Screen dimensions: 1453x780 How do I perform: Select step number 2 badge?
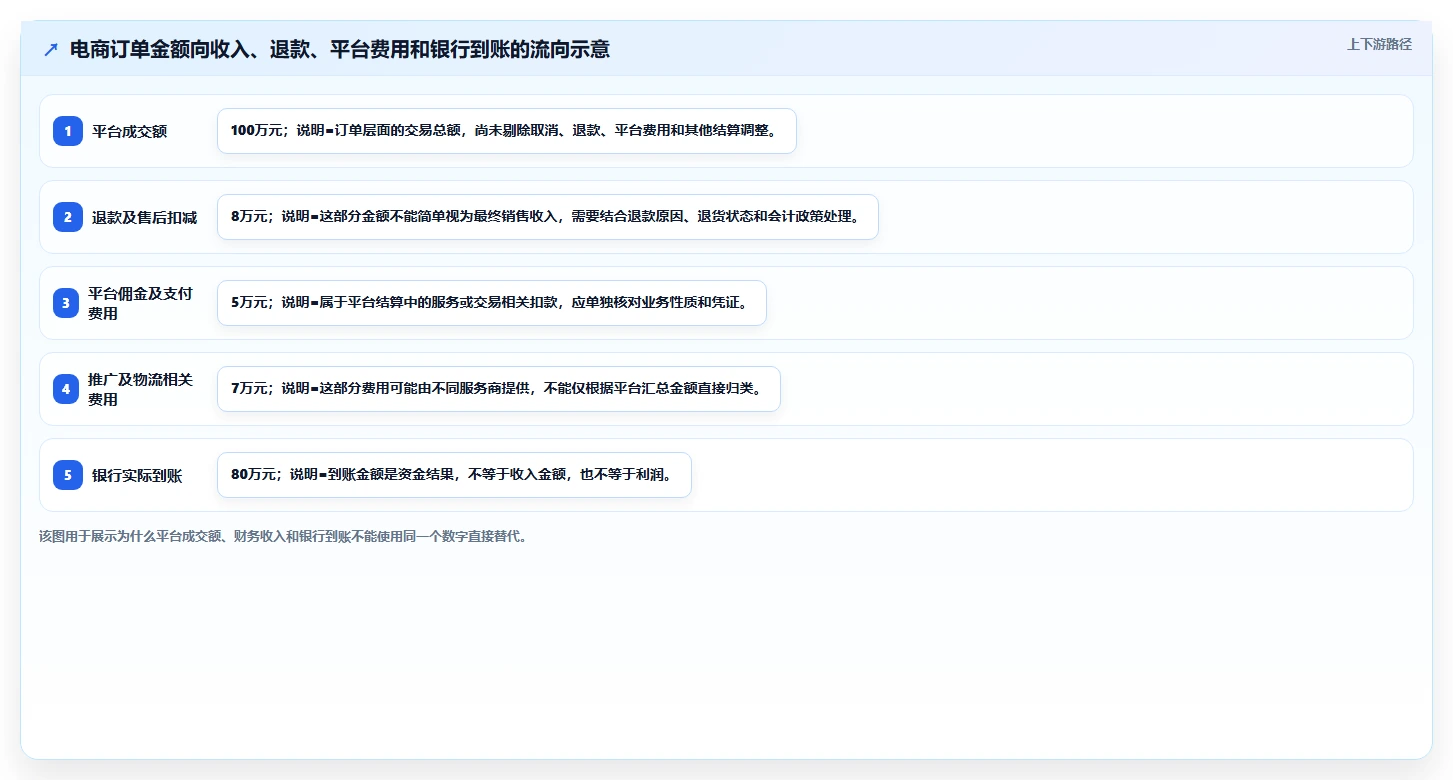tap(68, 217)
